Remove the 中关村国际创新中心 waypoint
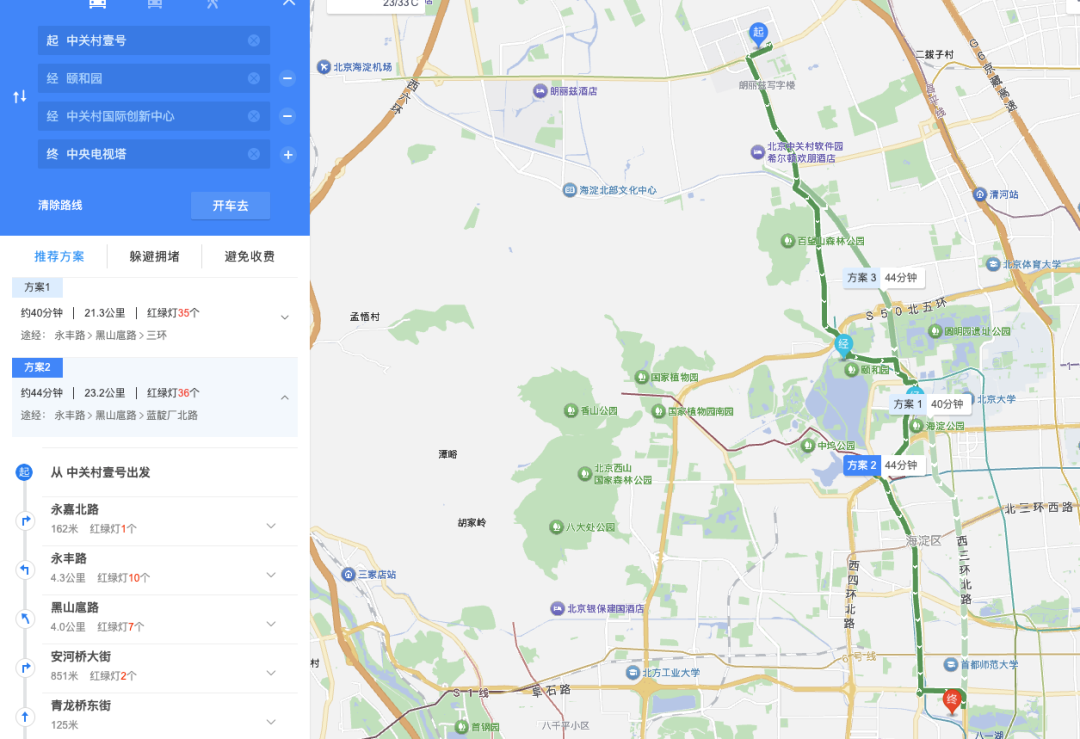This screenshot has height=739, width=1080. (x=288, y=116)
